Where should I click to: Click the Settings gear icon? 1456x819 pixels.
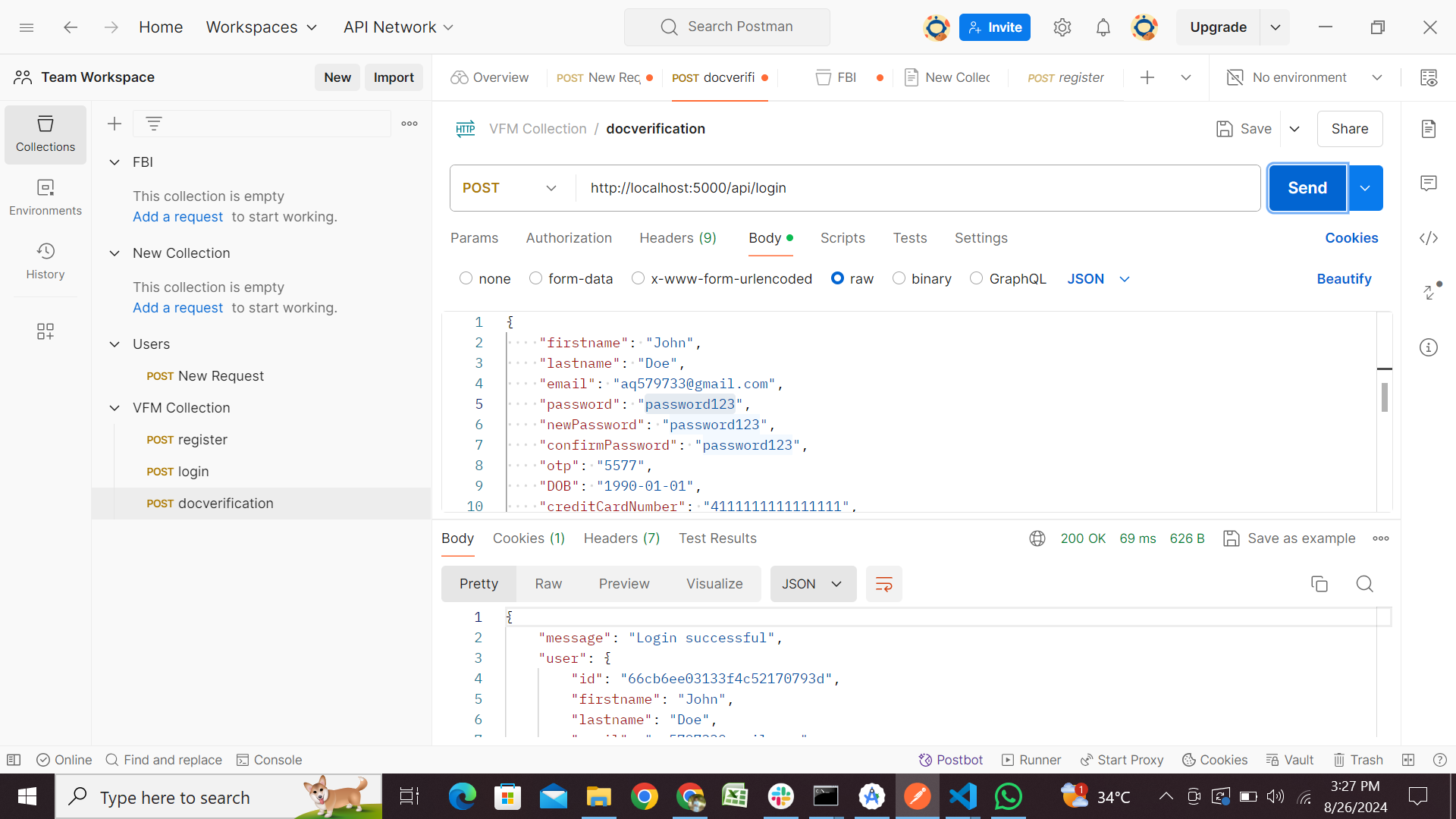[1062, 27]
